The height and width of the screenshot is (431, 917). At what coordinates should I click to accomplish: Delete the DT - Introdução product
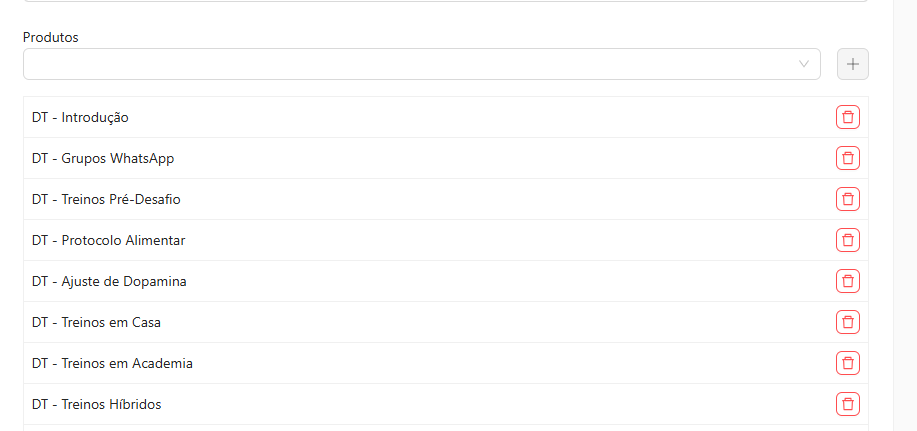coord(847,117)
